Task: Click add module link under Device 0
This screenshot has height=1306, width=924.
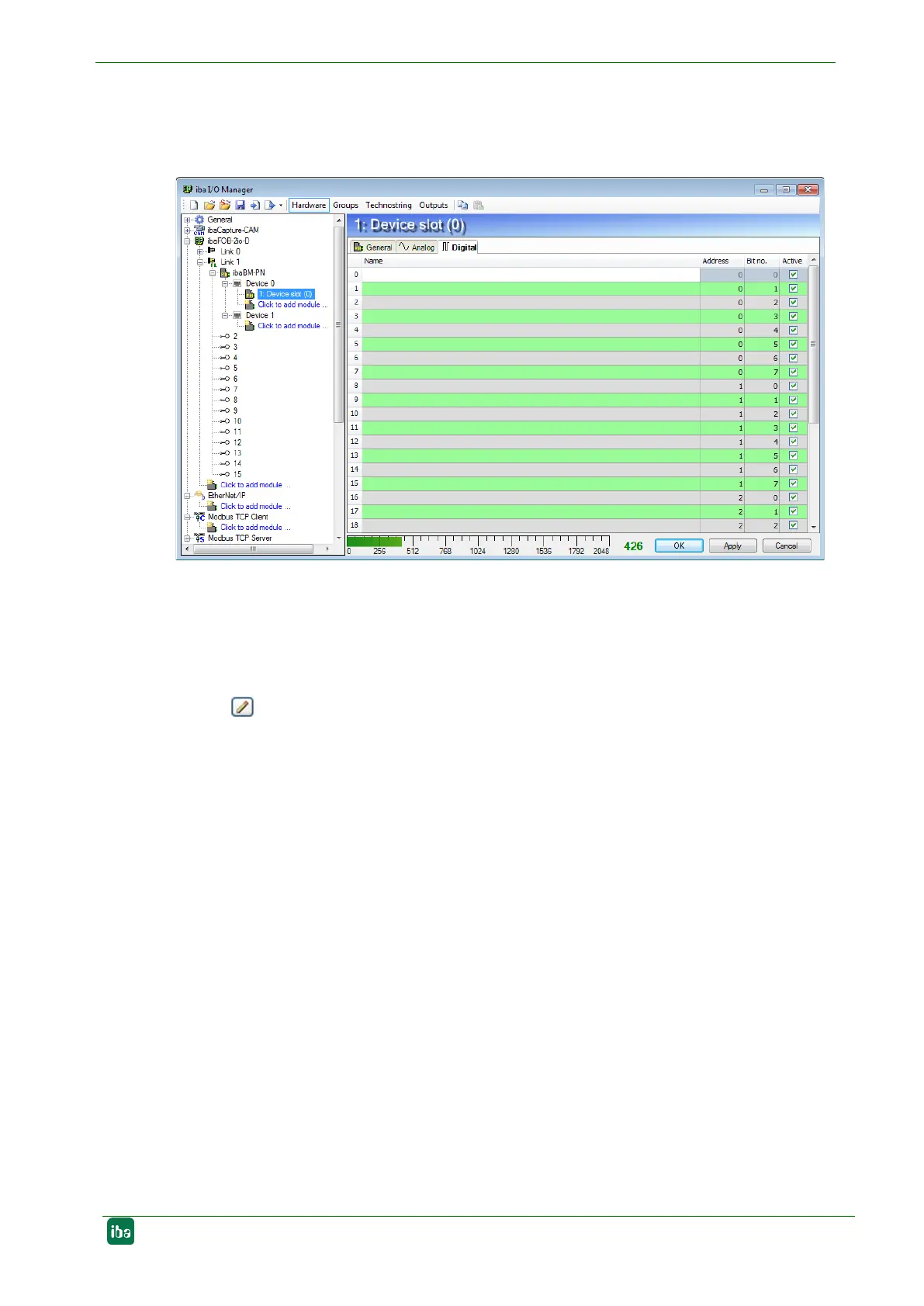Action: [292, 305]
